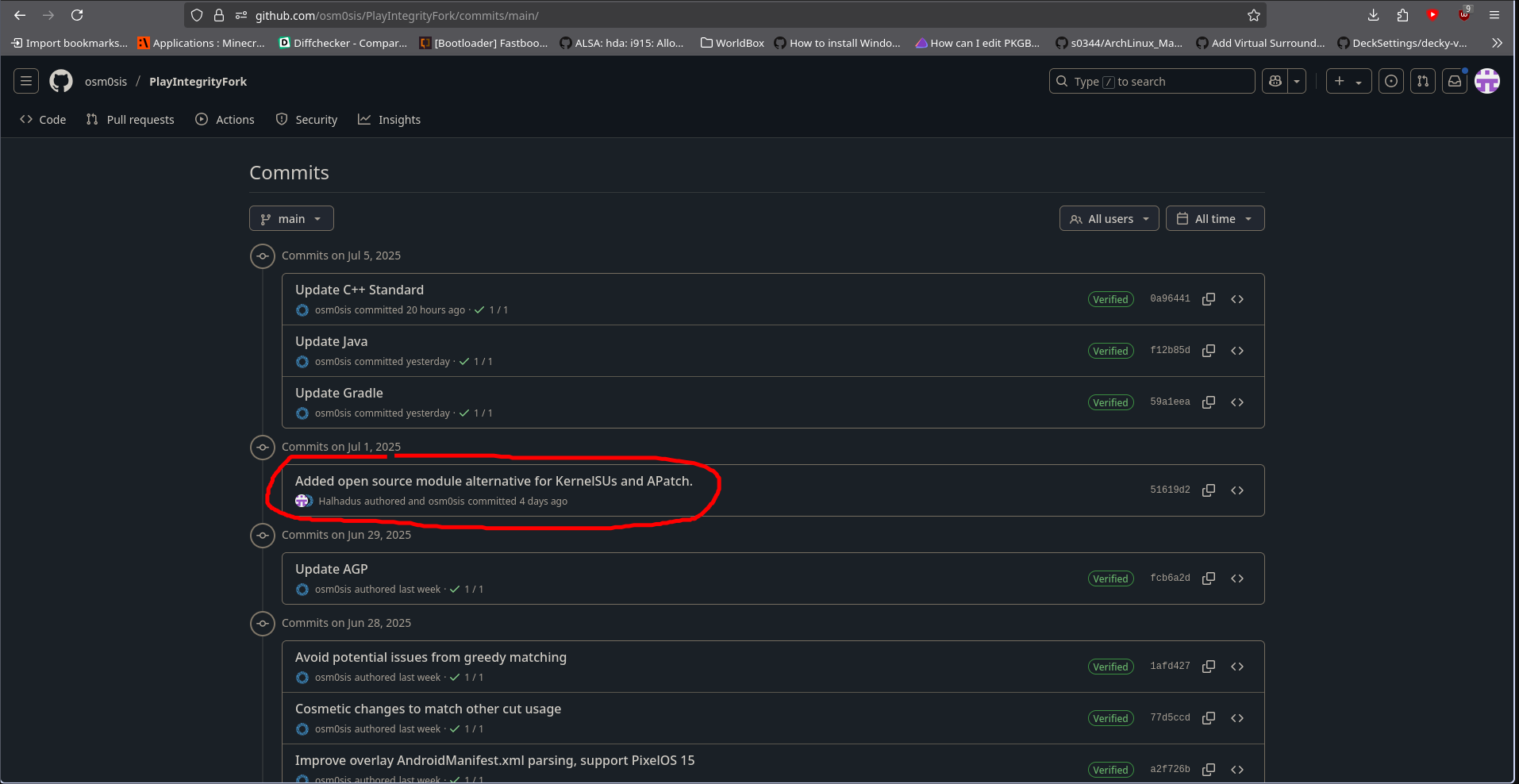Open the All users filter dropdown
This screenshot has height=784, width=1519.
(1109, 219)
